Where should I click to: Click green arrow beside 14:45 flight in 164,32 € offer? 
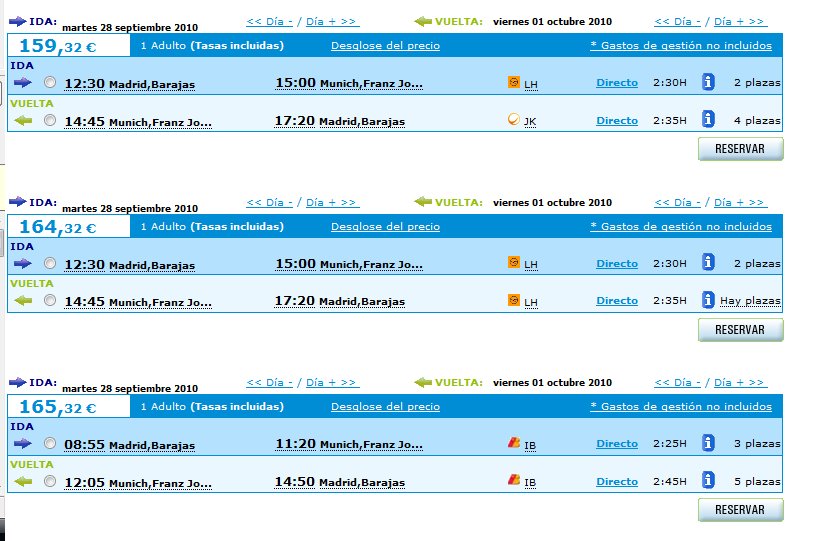coord(23,301)
